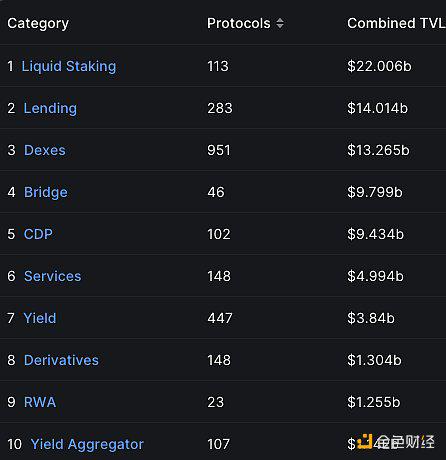The height and width of the screenshot is (460, 446).
Task: Open the Lending category link
Action: point(50,108)
